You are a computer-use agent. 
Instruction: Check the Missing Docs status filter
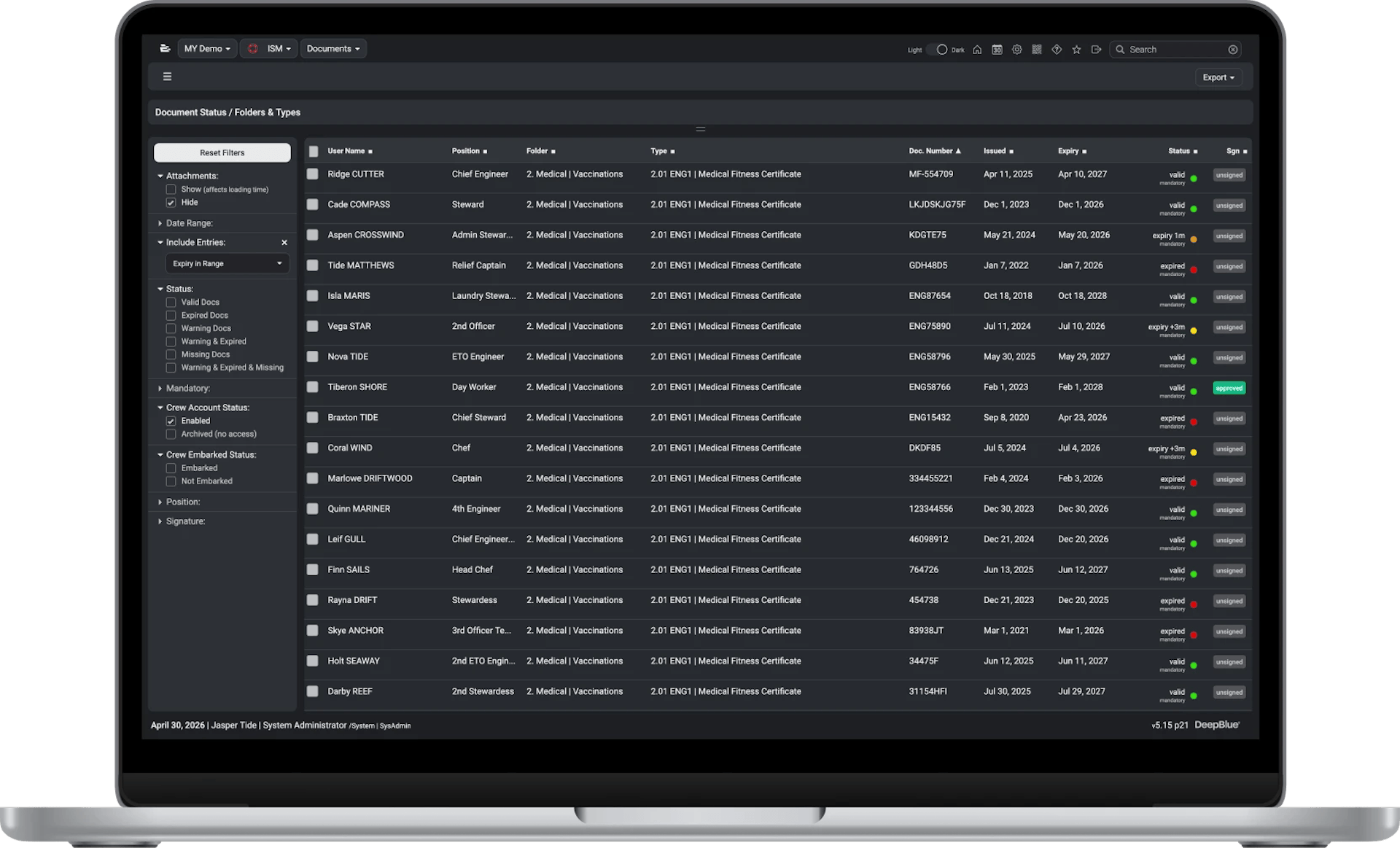171,355
